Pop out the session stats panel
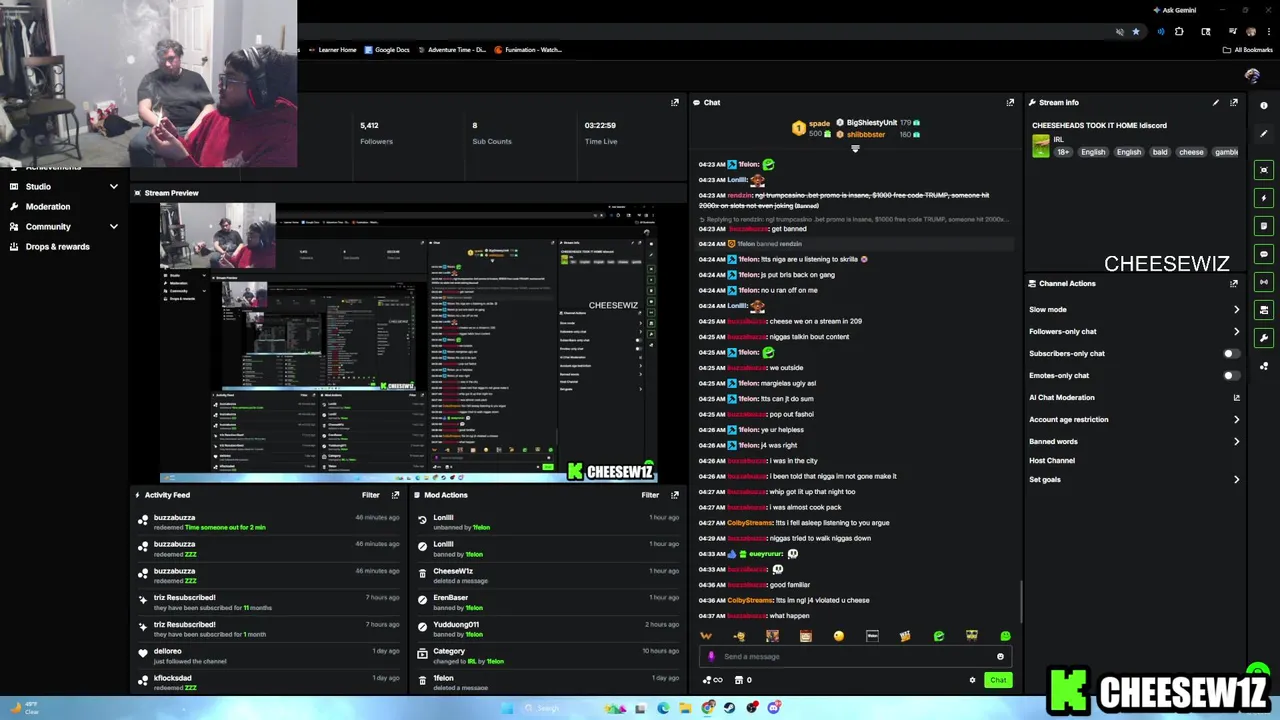This screenshot has height=720, width=1280. click(x=675, y=102)
